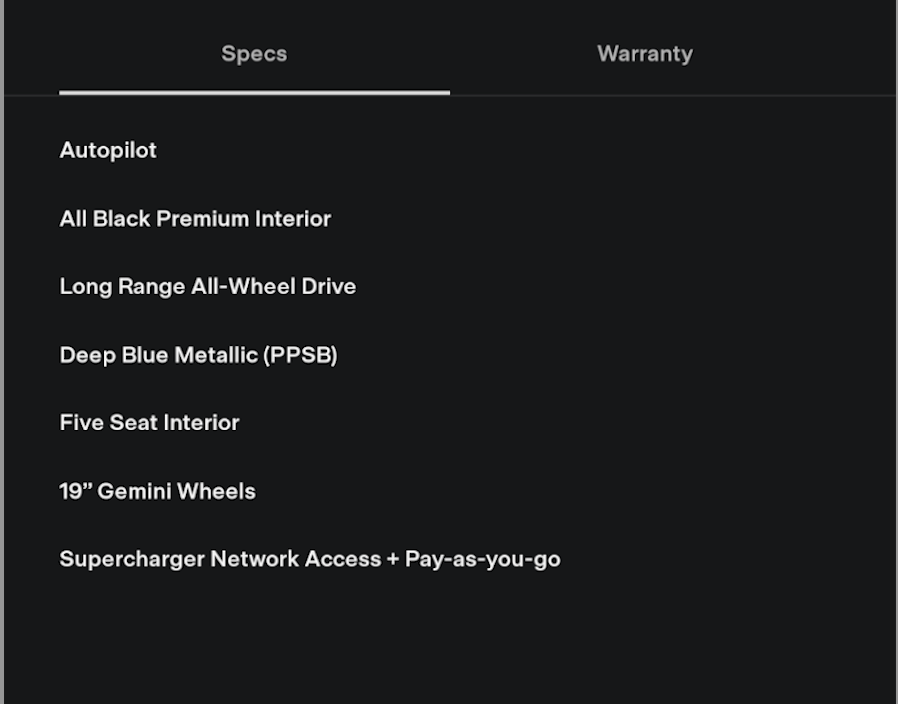Click the paint color spec row
This screenshot has height=704, width=898.
point(198,355)
